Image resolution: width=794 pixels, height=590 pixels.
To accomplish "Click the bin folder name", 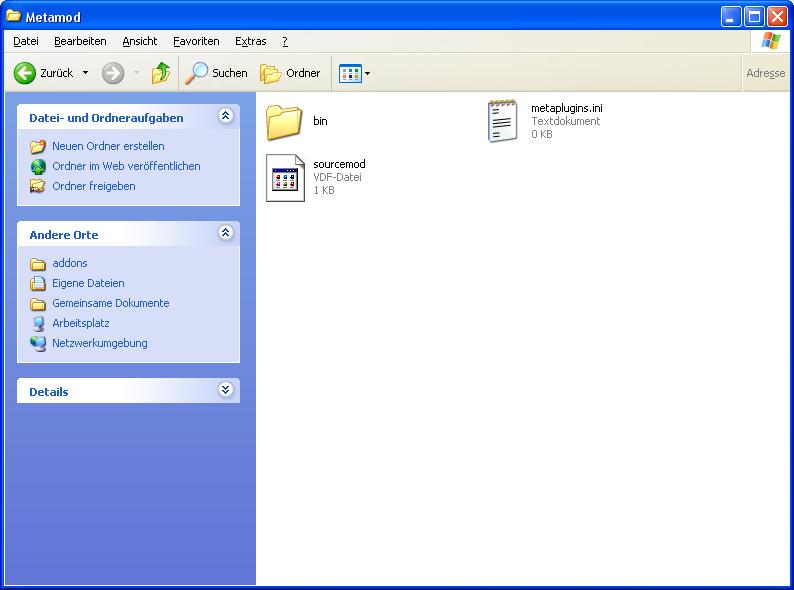I will pyautogui.click(x=320, y=121).
